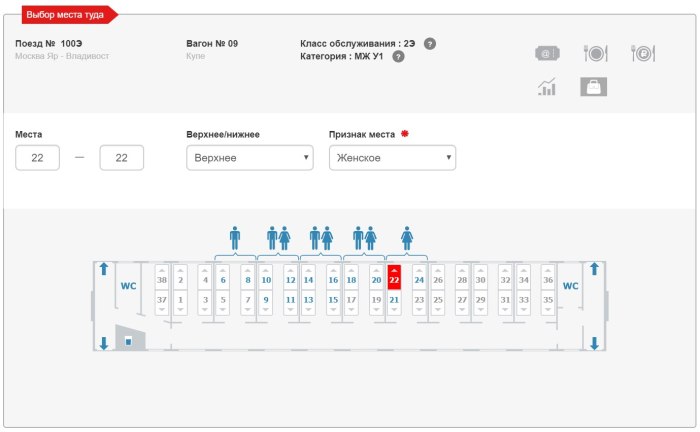
Task: Click unavailable seat 36
Action: coord(548,277)
